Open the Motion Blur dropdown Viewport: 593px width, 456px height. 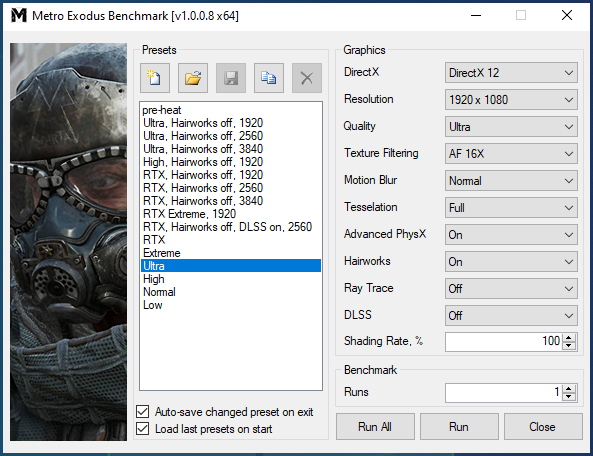(511, 181)
